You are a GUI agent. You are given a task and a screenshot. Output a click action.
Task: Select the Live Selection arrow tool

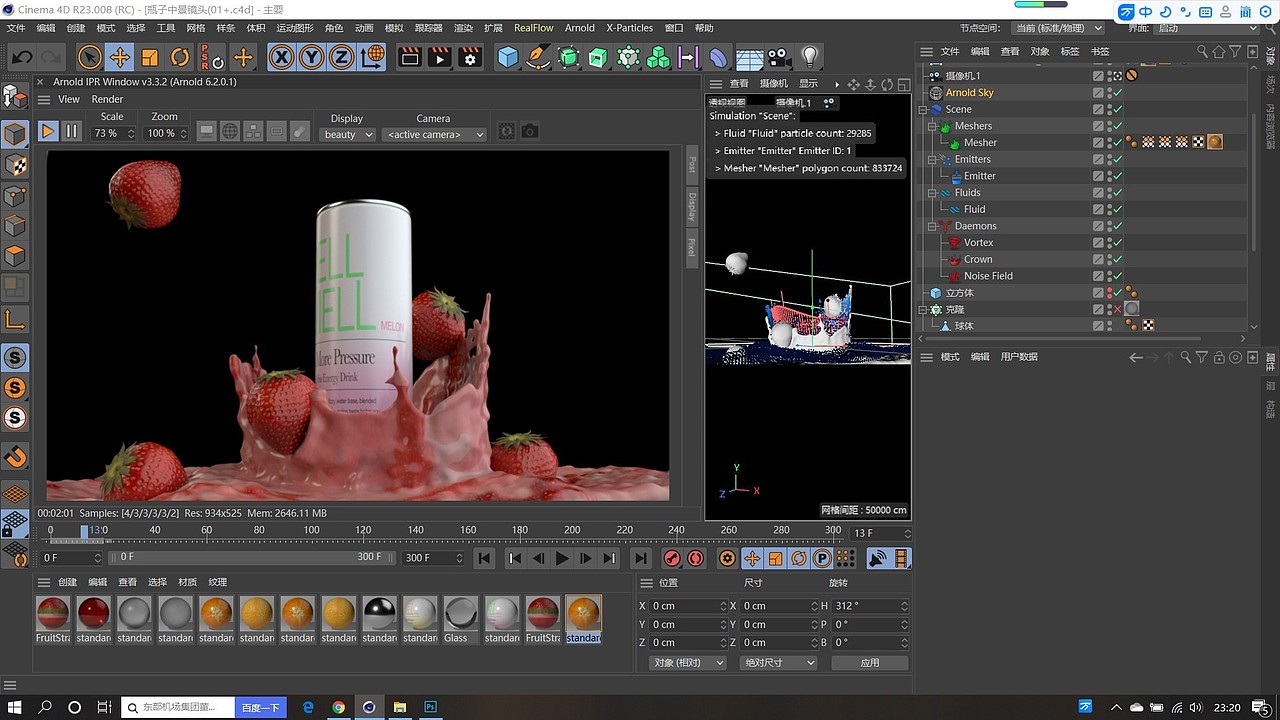[90, 57]
